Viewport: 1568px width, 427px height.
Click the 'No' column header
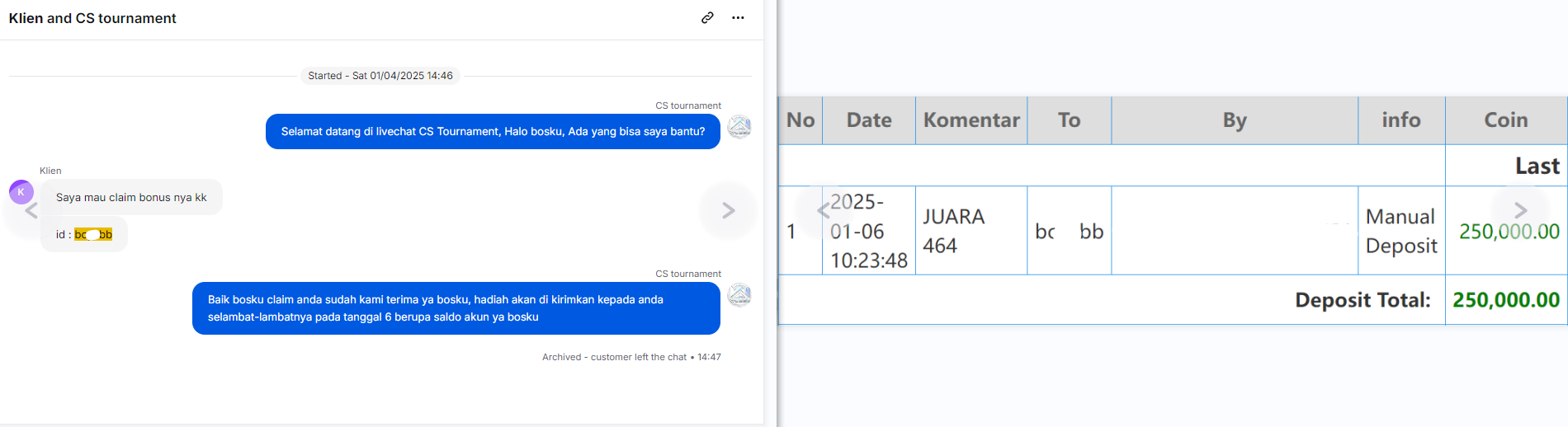point(801,120)
